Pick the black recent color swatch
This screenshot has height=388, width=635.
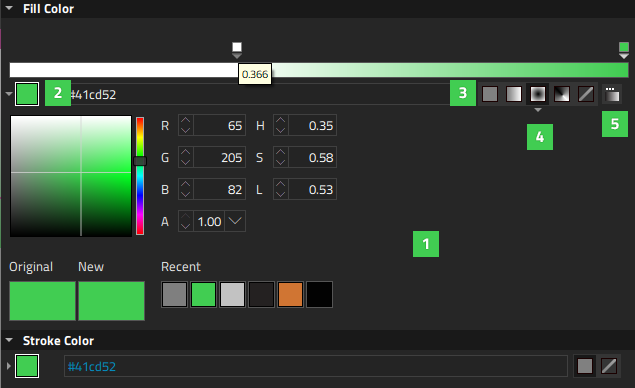(320, 294)
